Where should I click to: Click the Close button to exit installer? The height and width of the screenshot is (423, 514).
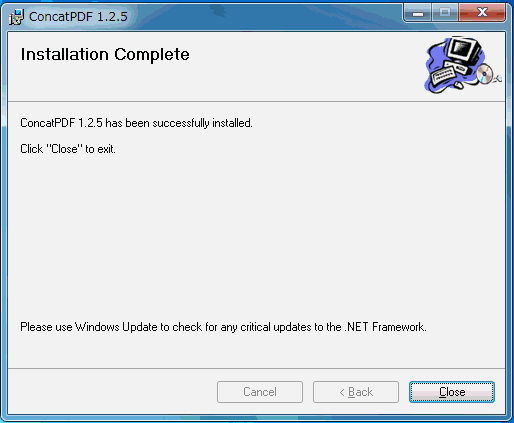[452, 392]
